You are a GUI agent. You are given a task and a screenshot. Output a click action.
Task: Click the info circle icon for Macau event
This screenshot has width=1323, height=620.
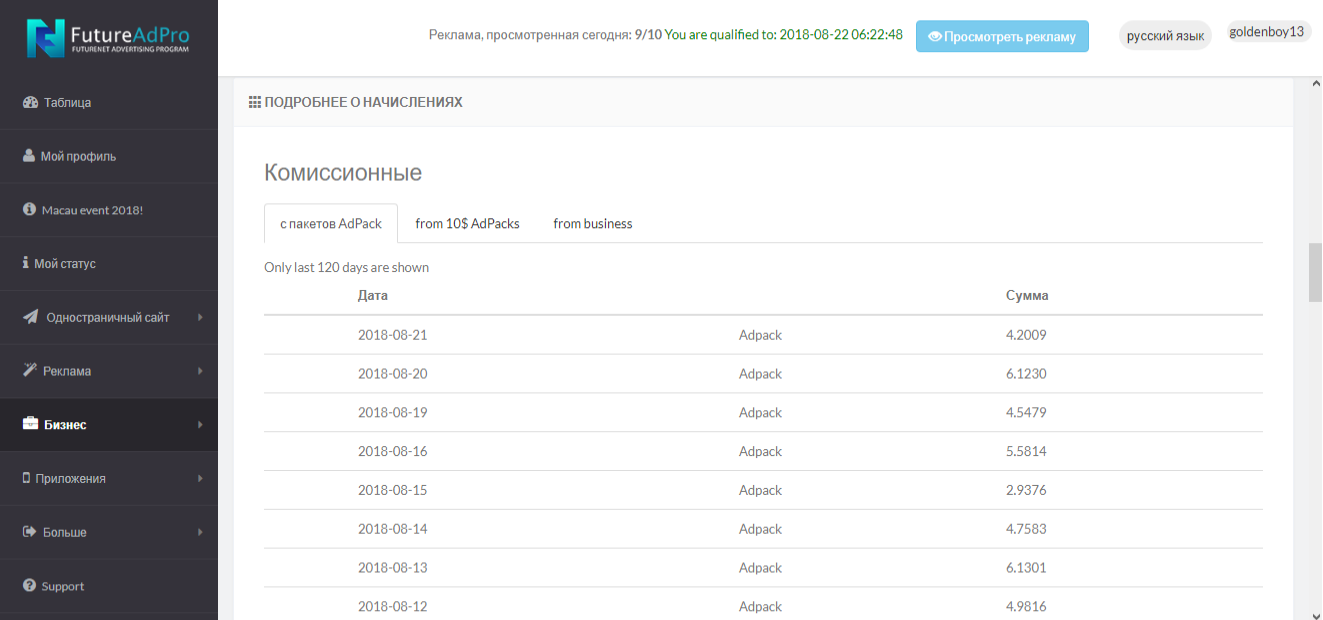(x=29, y=210)
